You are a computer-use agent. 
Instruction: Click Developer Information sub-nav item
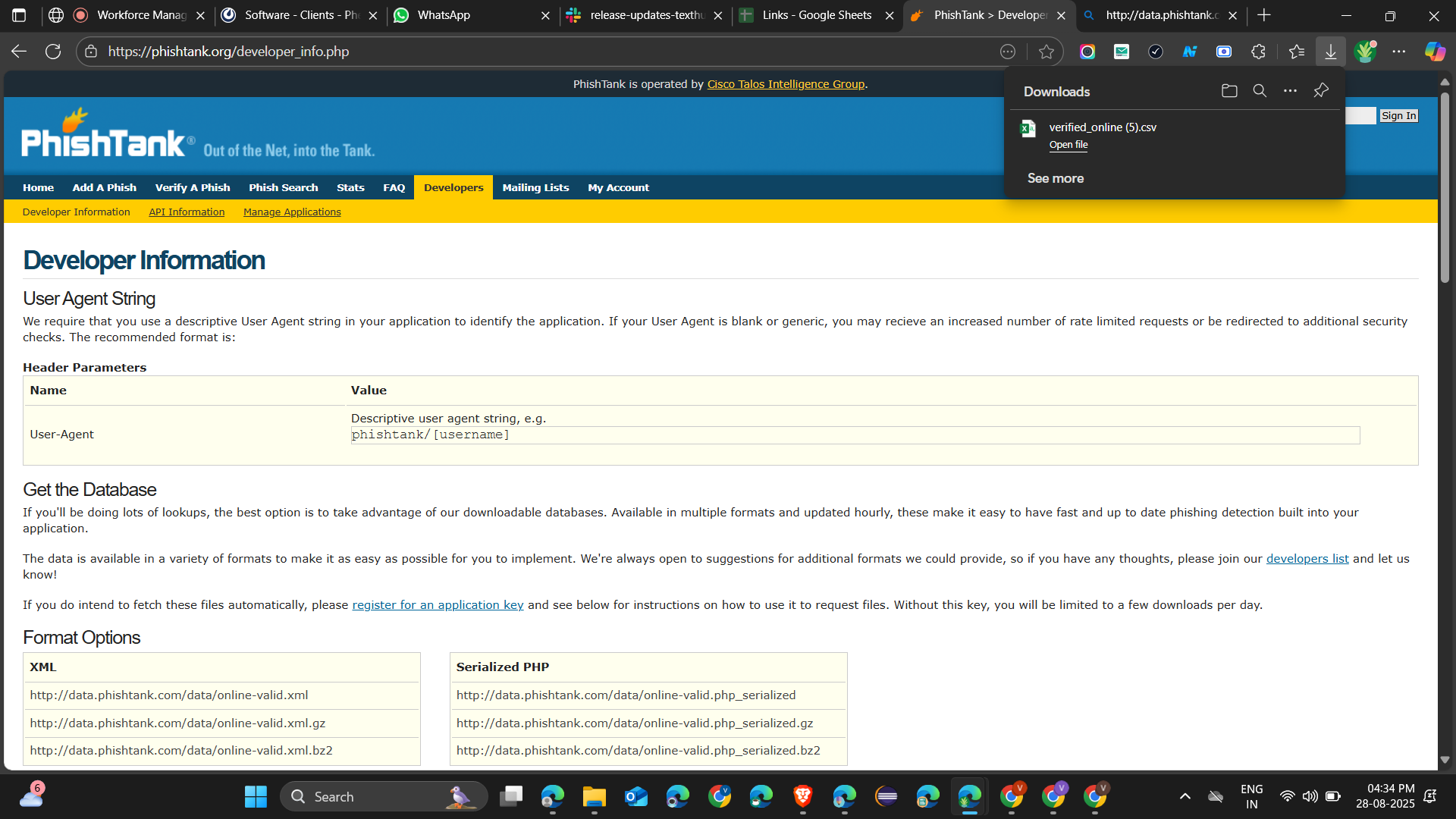coord(76,212)
